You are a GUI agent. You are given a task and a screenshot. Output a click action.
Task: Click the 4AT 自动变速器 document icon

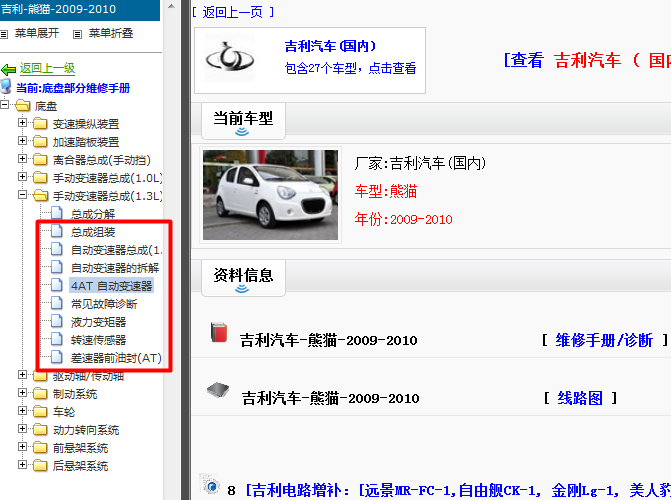[x=56, y=285]
